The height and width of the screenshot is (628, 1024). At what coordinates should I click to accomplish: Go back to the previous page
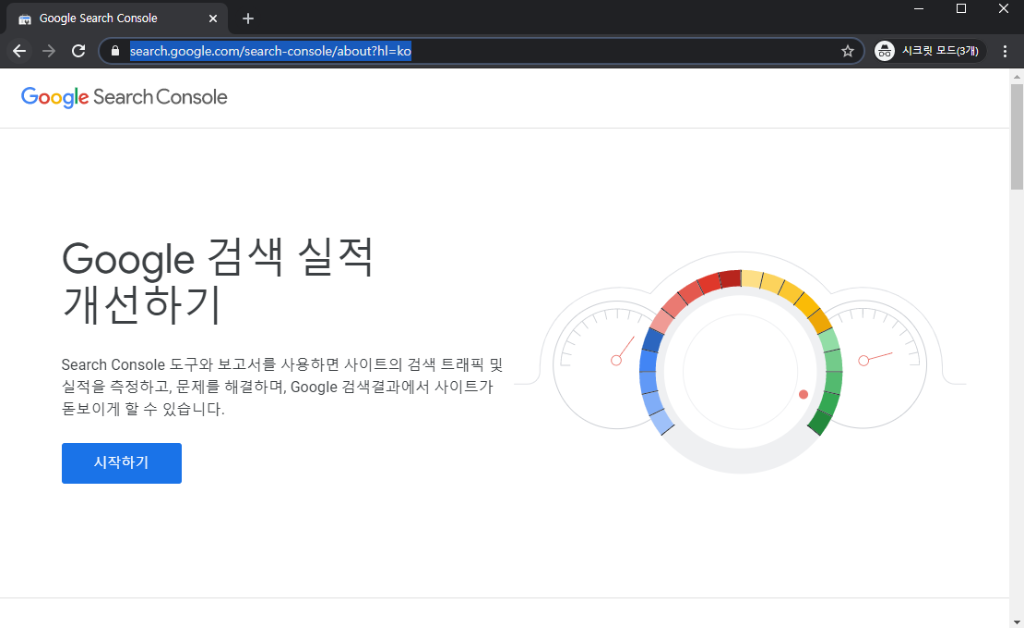point(20,51)
